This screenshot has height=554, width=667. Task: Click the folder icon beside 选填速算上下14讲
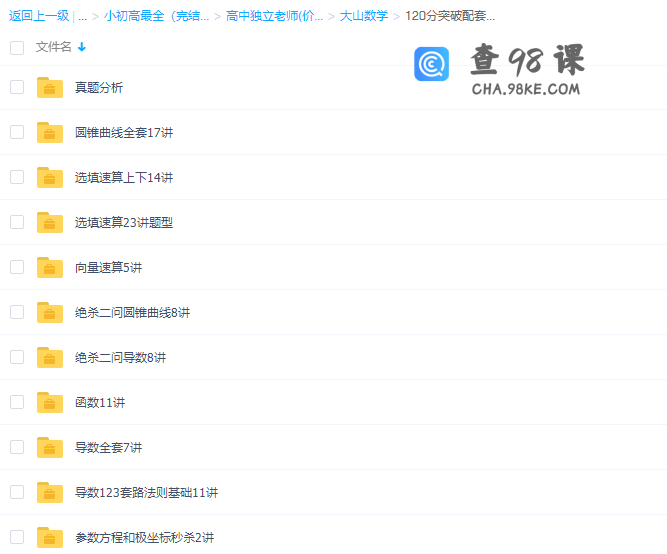(x=50, y=178)
